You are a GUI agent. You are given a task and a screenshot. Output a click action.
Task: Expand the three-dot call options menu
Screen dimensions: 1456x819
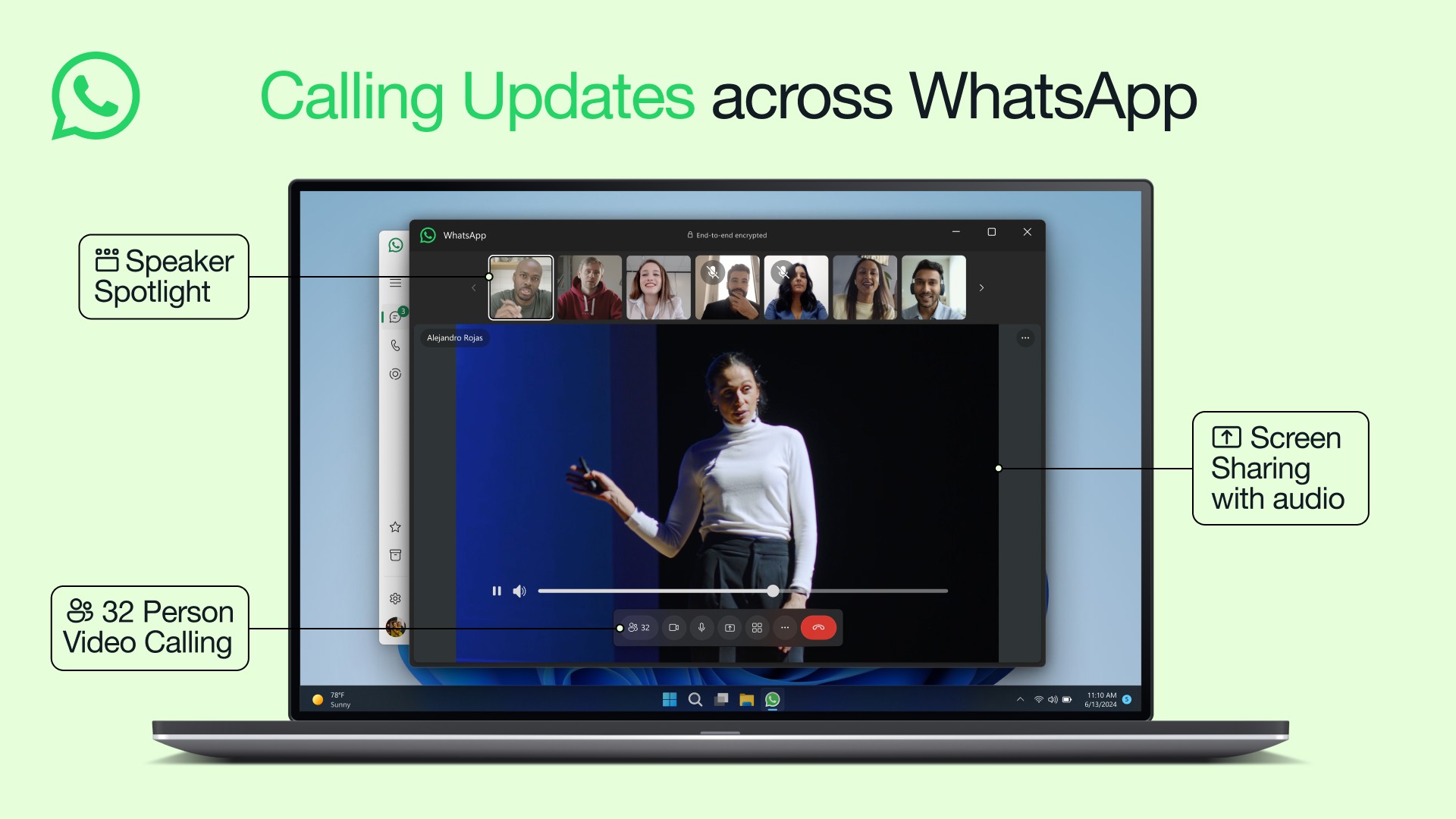[785, 627]
